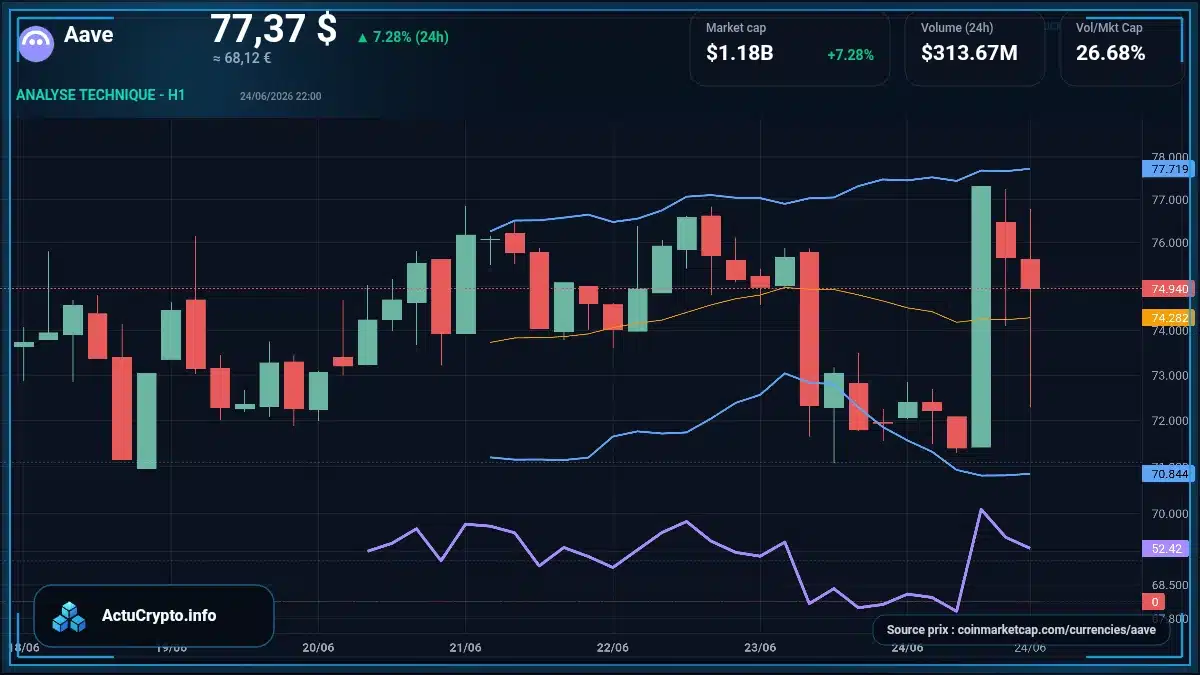Click the 77.719 upper band price tag
The width and height of the screenshot is (1200, 675).
(1168, 169)
